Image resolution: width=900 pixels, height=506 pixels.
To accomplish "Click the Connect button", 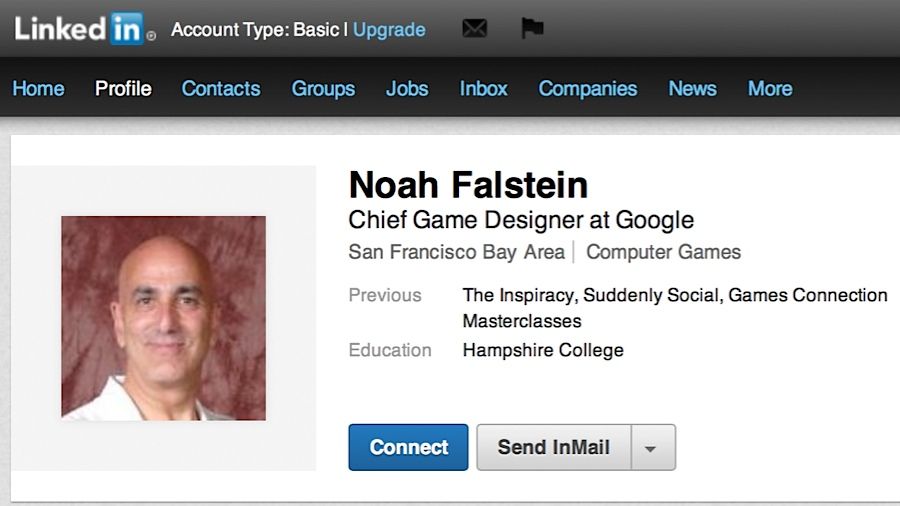I will (x=408, y=447).
